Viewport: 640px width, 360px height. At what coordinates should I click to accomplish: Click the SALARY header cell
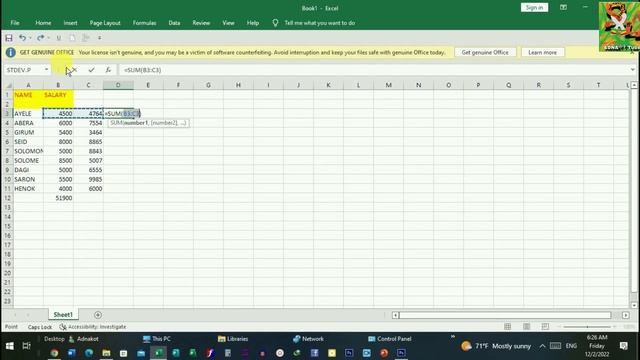coord(58,95)
